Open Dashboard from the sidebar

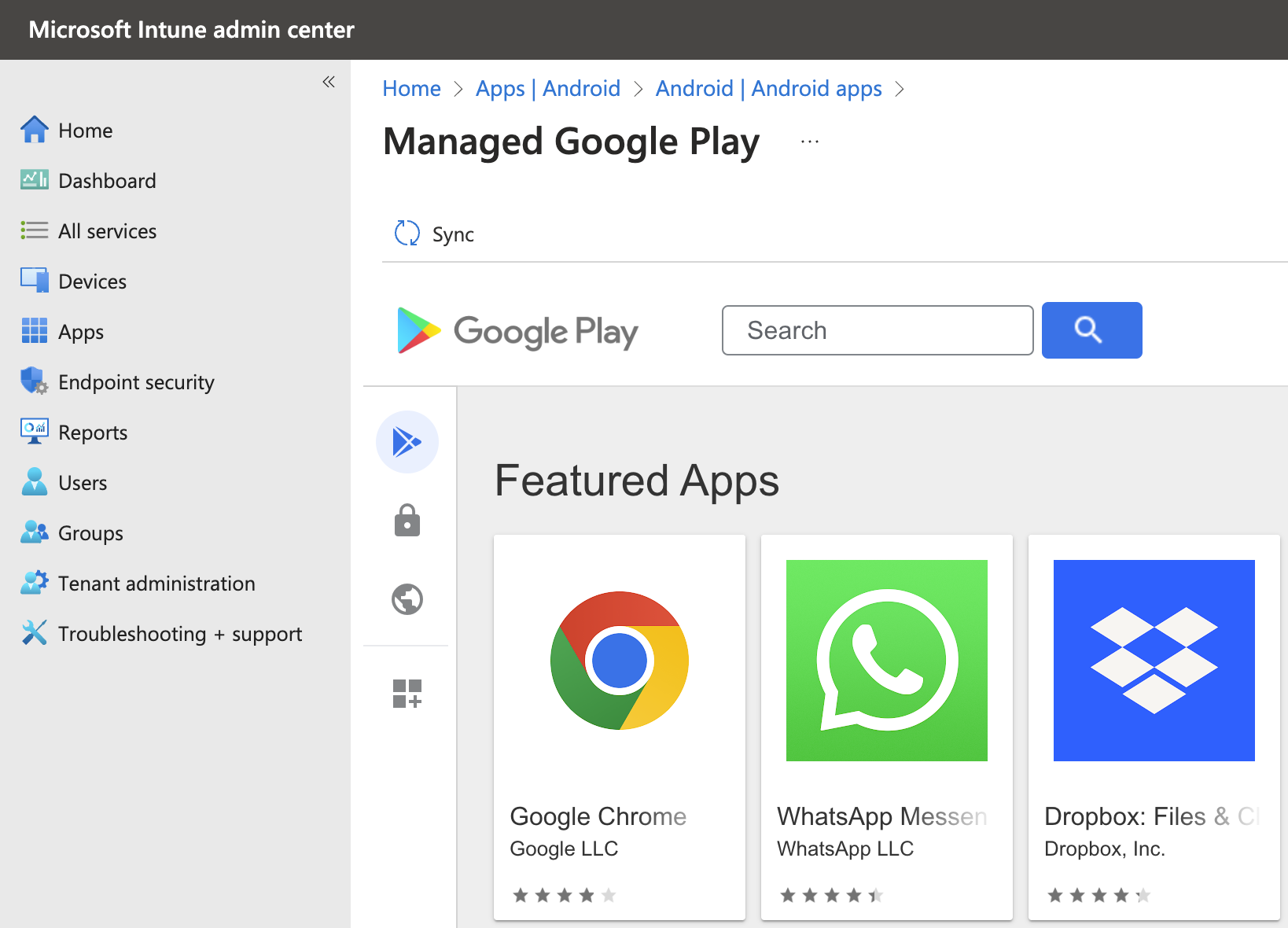108,181
